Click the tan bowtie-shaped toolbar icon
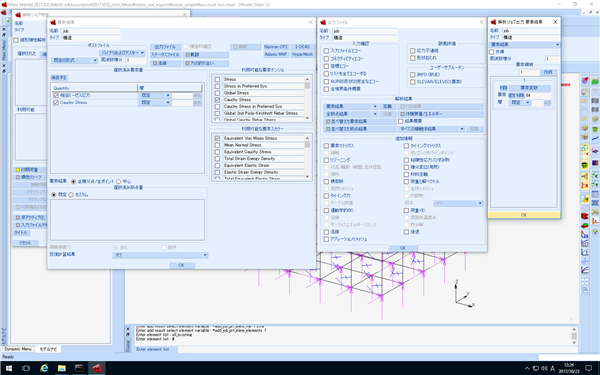This screenshot has height=375, width=600. point(595,212)
